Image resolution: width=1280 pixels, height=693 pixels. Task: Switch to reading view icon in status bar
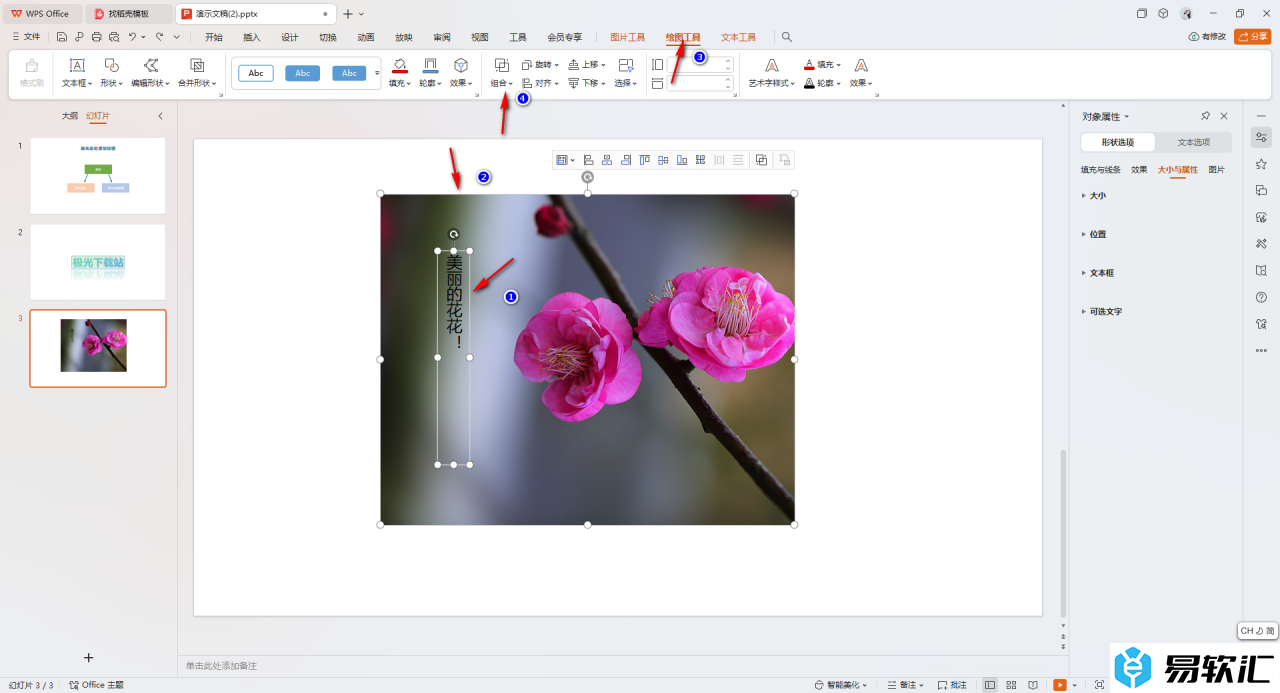coord(1033,685)
